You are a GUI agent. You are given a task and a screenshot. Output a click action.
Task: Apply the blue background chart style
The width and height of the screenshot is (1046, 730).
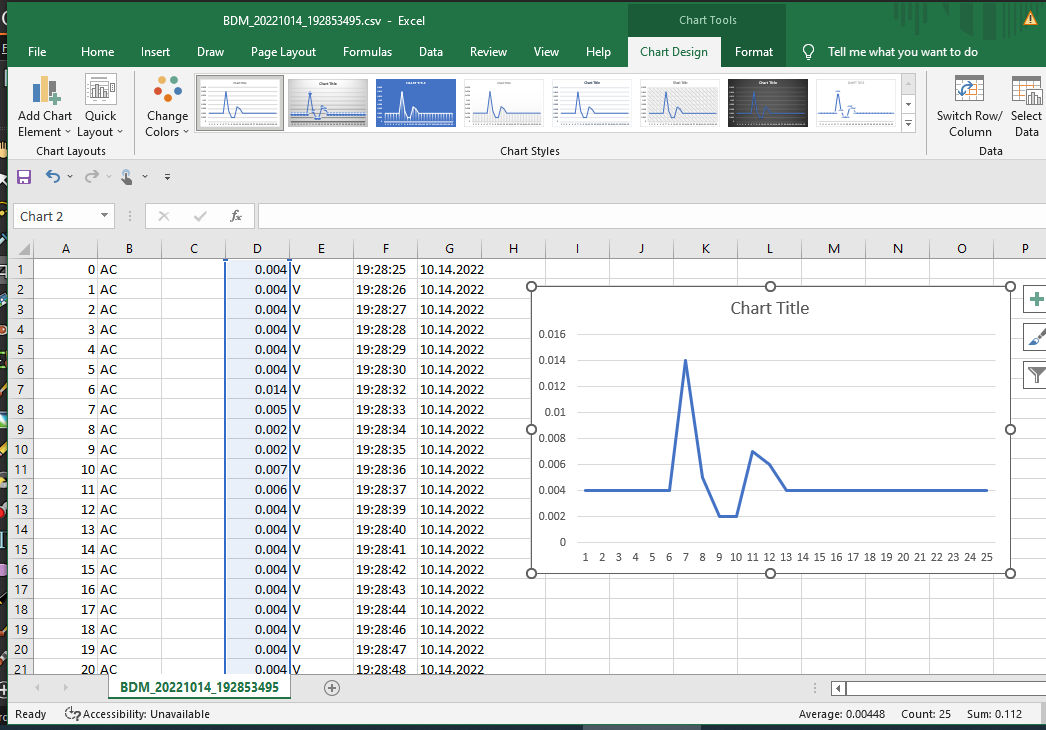tap(416, 102)
